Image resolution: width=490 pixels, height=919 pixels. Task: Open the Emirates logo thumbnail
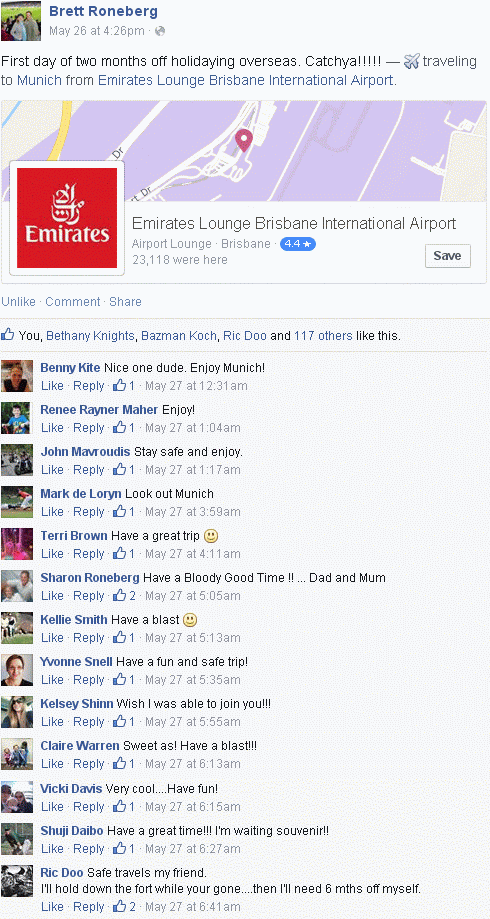[x=67, y=218]
